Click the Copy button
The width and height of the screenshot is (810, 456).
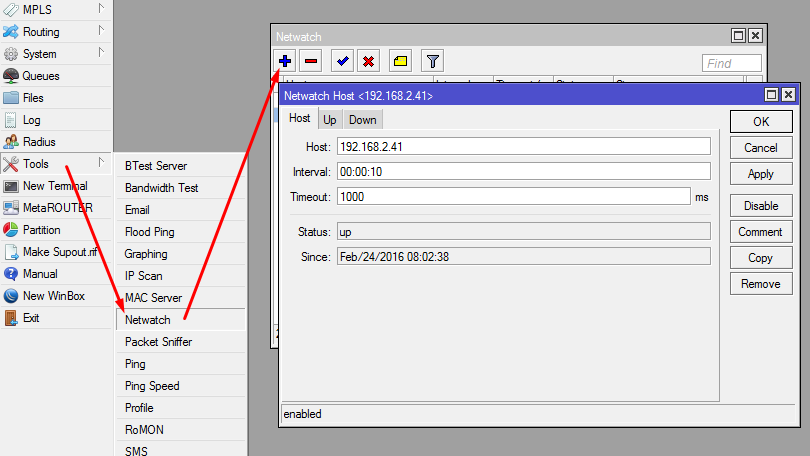761,258
